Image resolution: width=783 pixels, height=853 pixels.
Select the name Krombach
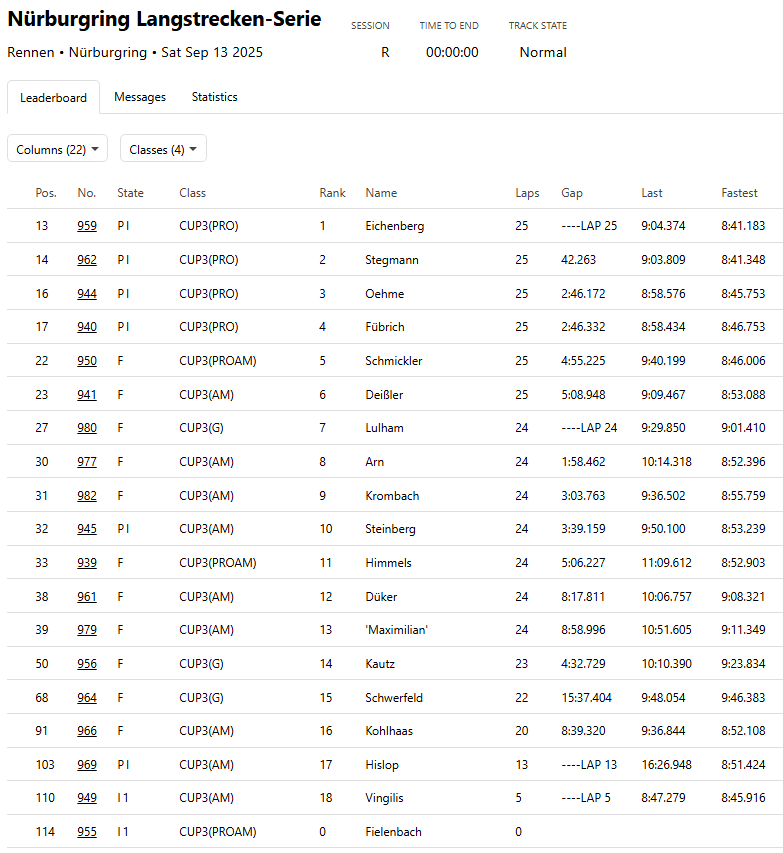392,496
